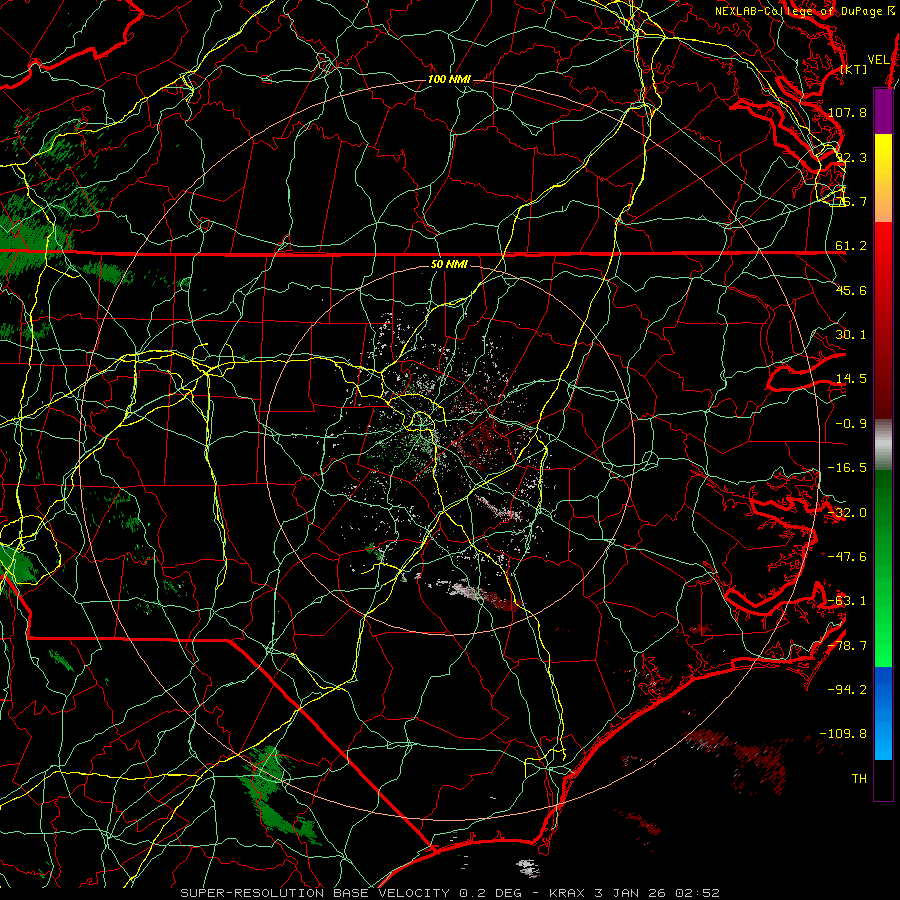This screenshot has height=900, width=900.
Task: Click the TH label on the scale
Action: click(859, 779)
